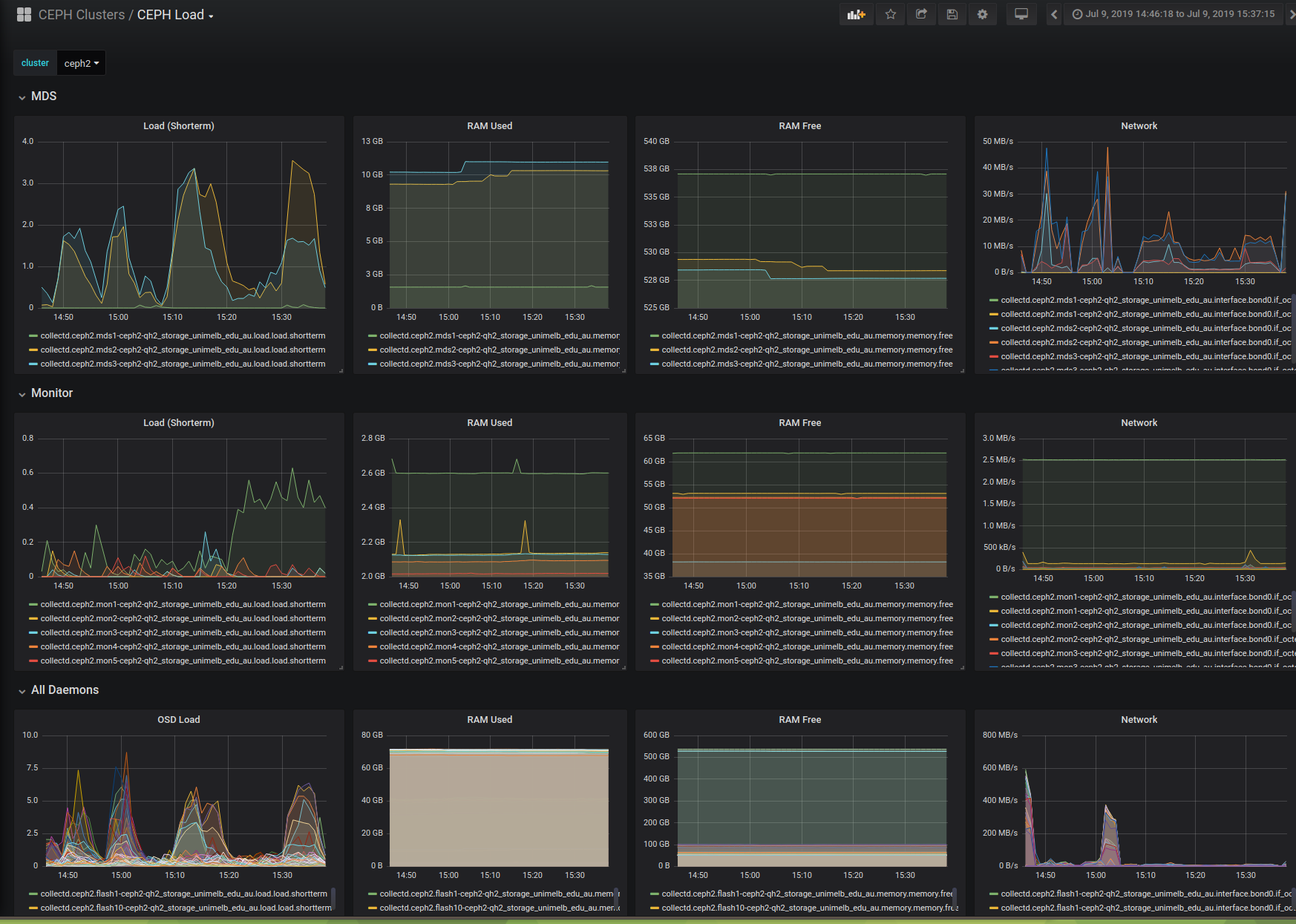Open the time range picker
1296x924 pixels.
tap(1174, 14)
